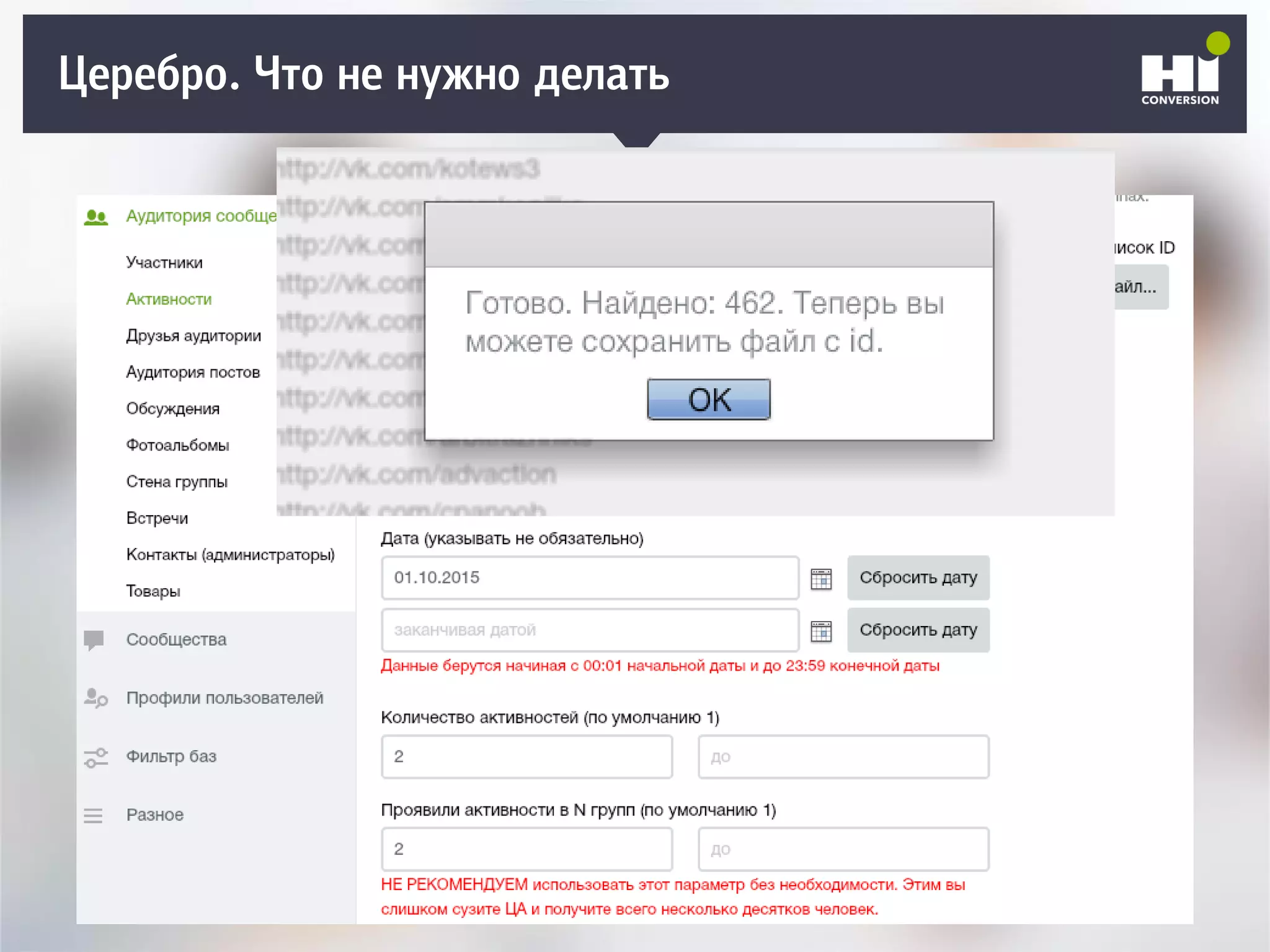The width and height of the screenshot is (1270, 952).
Task: Click Дата (указывать не обязательно) label
Action: [512, 538]
